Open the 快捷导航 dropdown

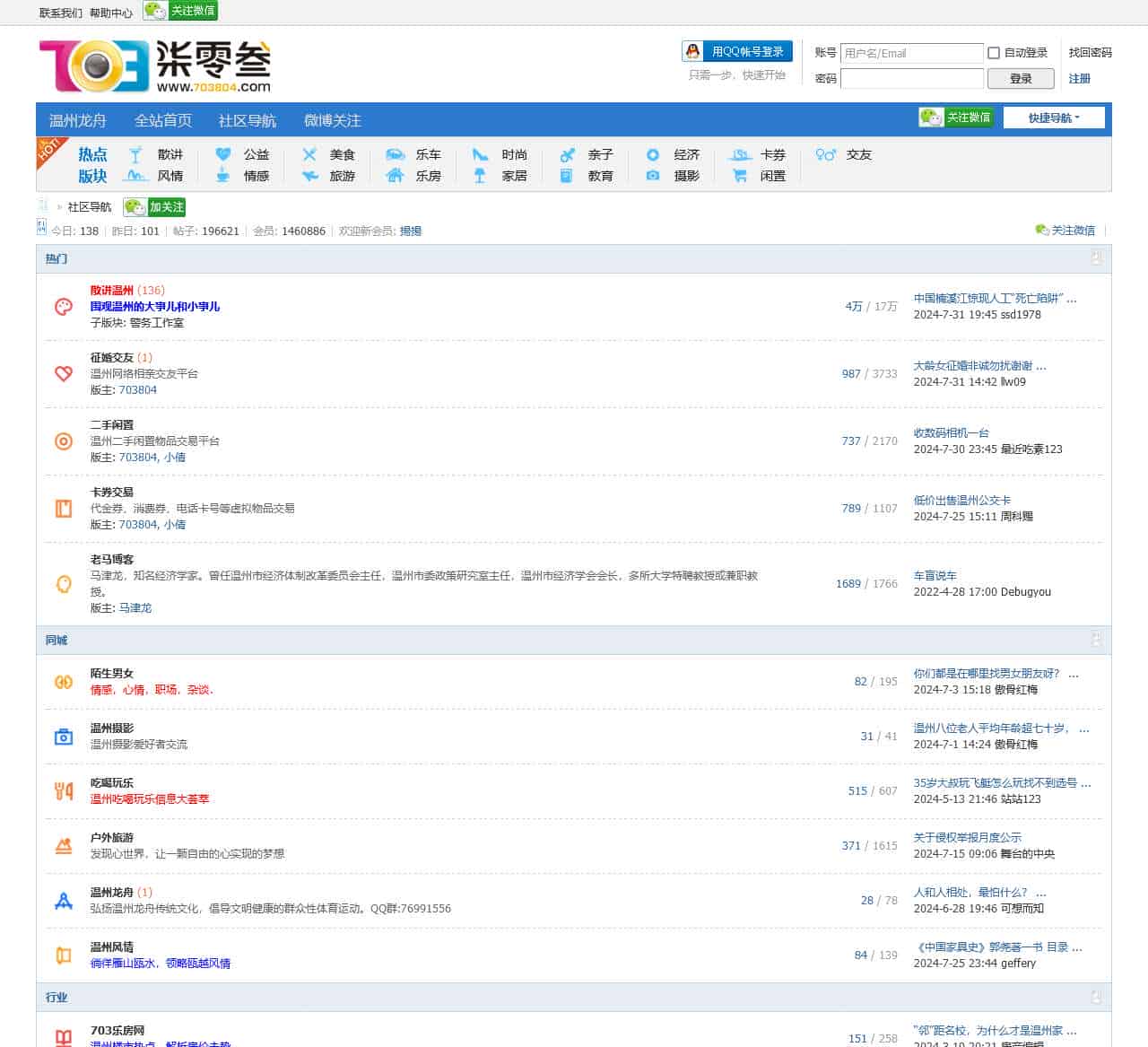(x=1054, y=118)
